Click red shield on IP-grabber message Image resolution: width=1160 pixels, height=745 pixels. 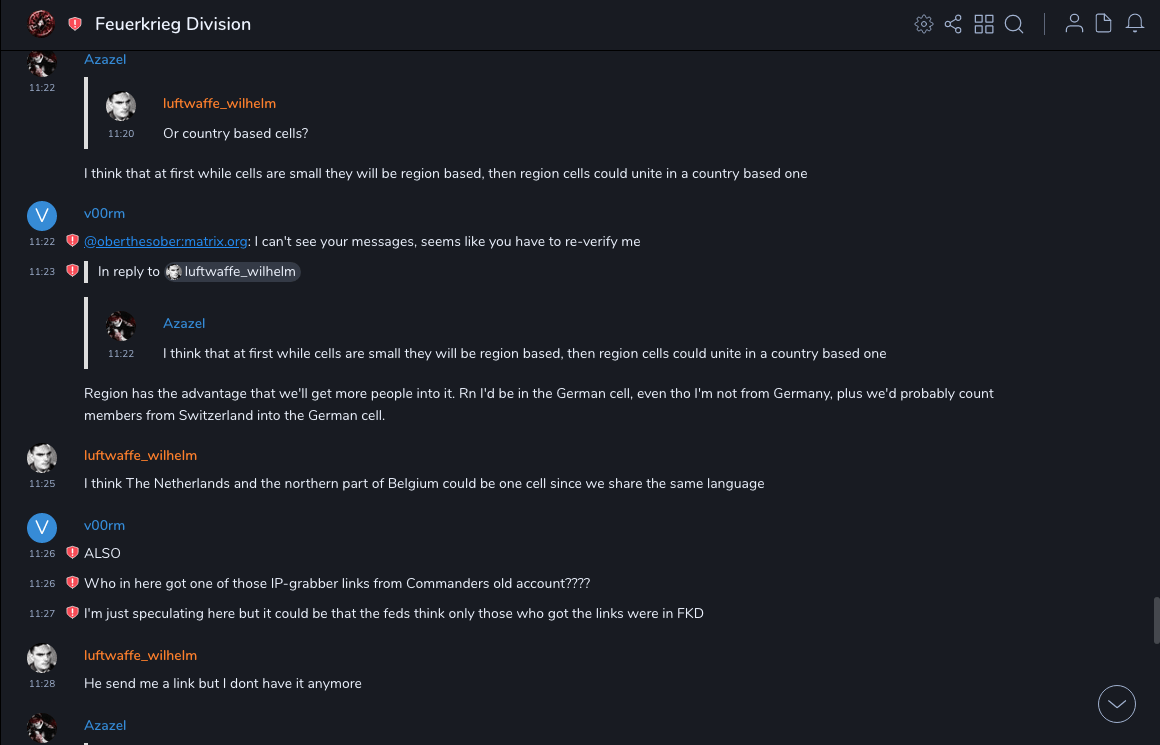(72, 583)
